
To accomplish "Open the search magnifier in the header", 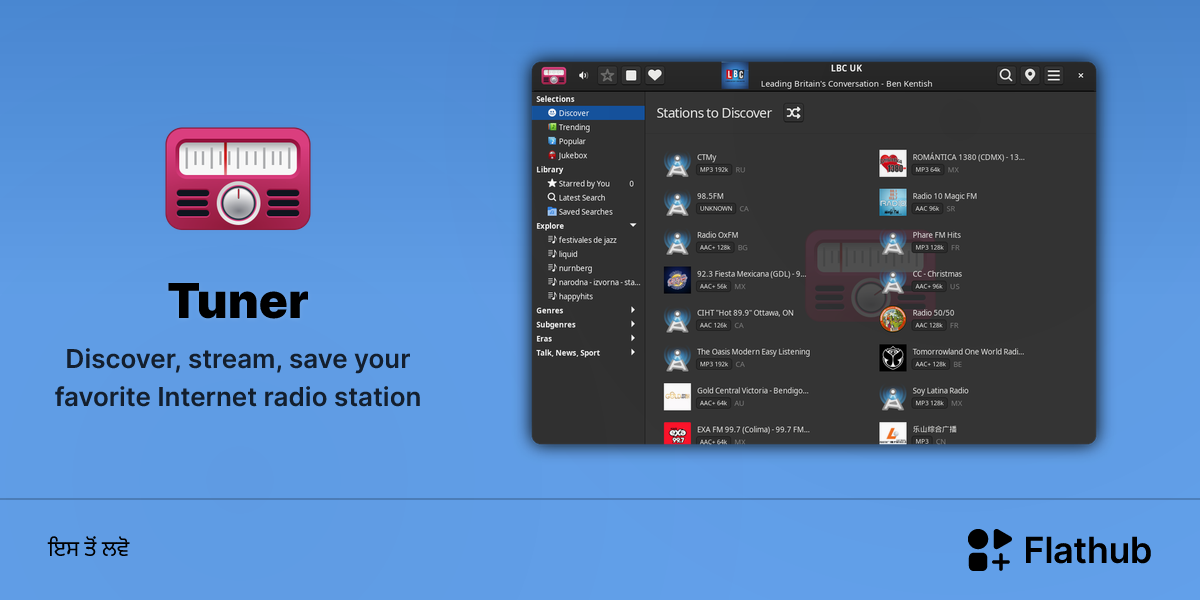I will 1006,75.
